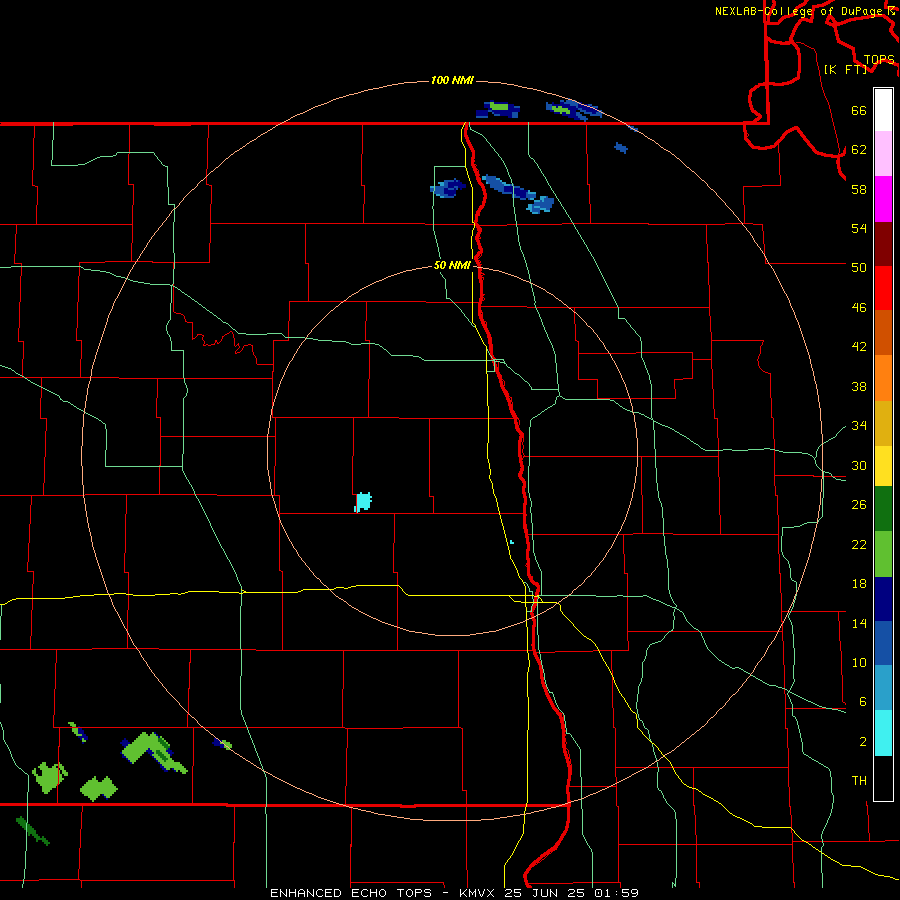Click the 22 scale value
The image size is (900, 900).
tap(859, 545)
